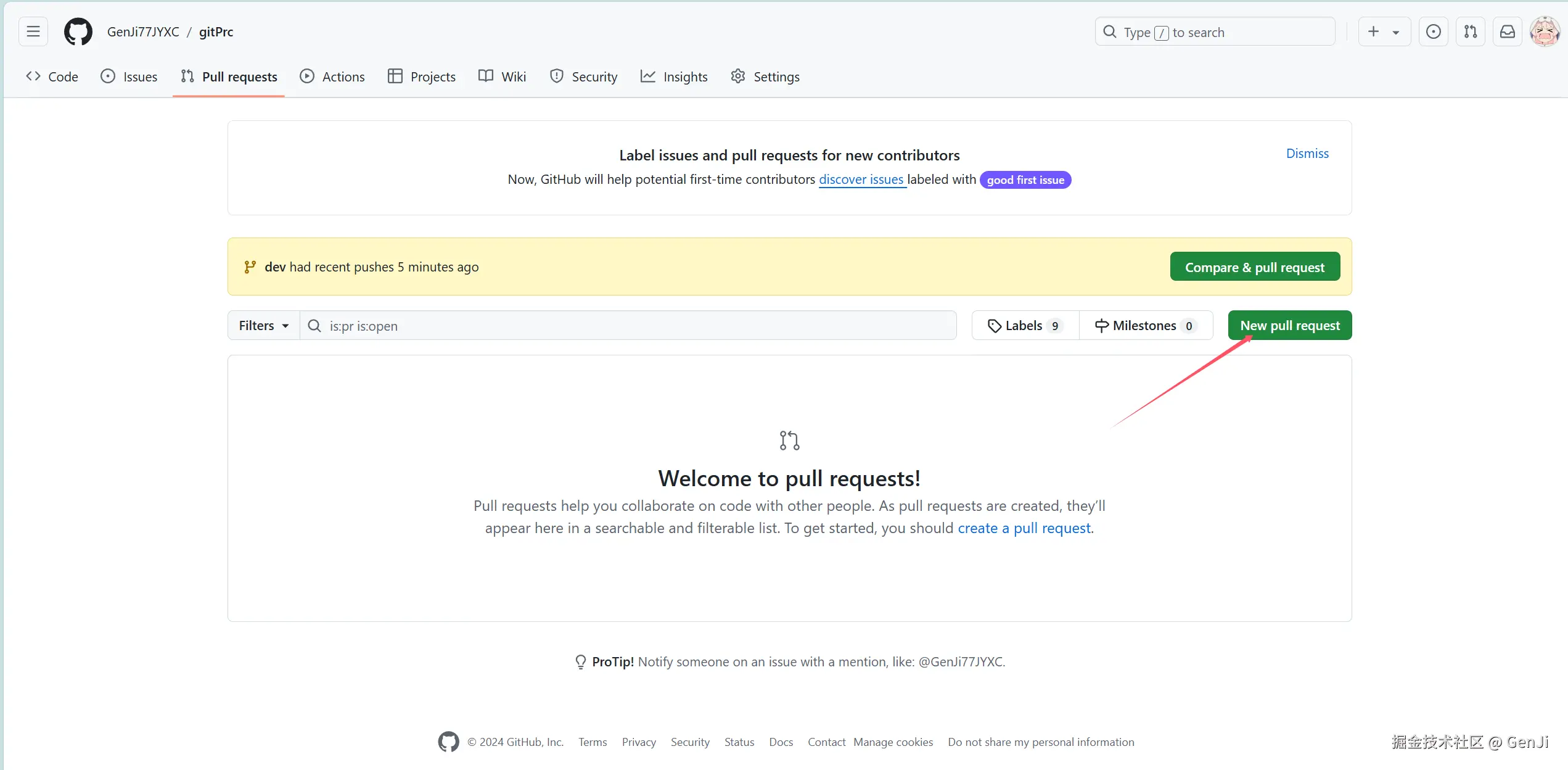Open the notifications inbox icon
Screen dimensions: 1568x770
tap(1507, 31)
